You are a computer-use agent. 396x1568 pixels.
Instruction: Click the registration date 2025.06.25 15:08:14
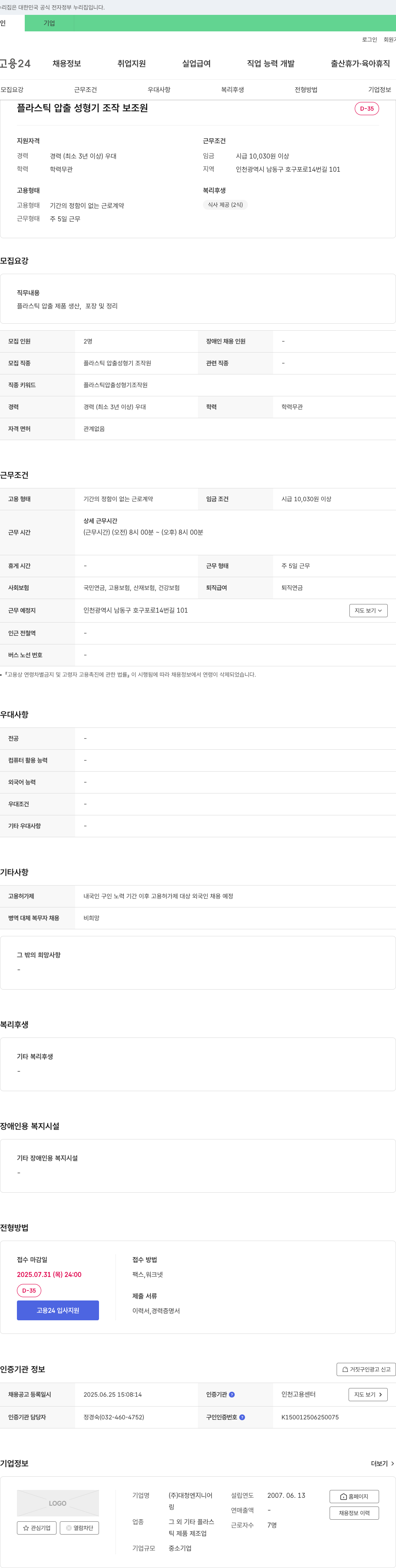pos(113,1395)
